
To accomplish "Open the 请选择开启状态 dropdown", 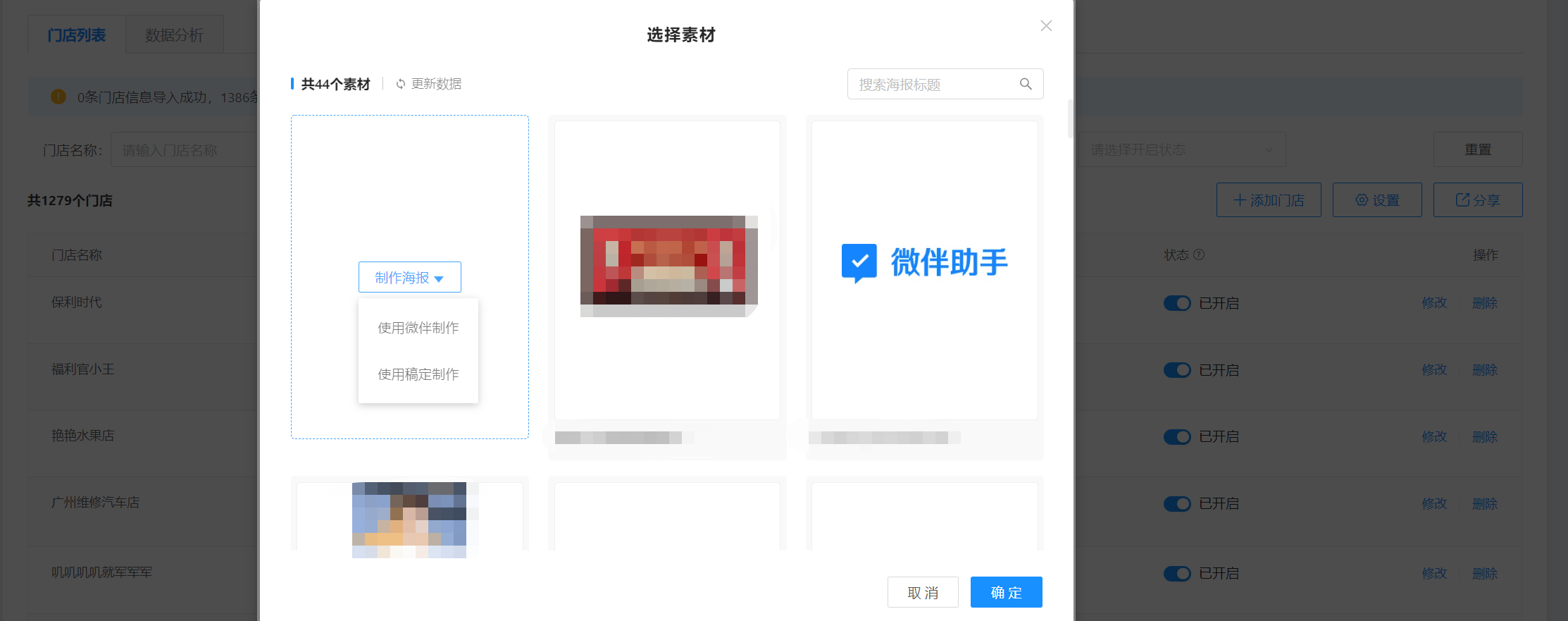I will point(1182,149).
